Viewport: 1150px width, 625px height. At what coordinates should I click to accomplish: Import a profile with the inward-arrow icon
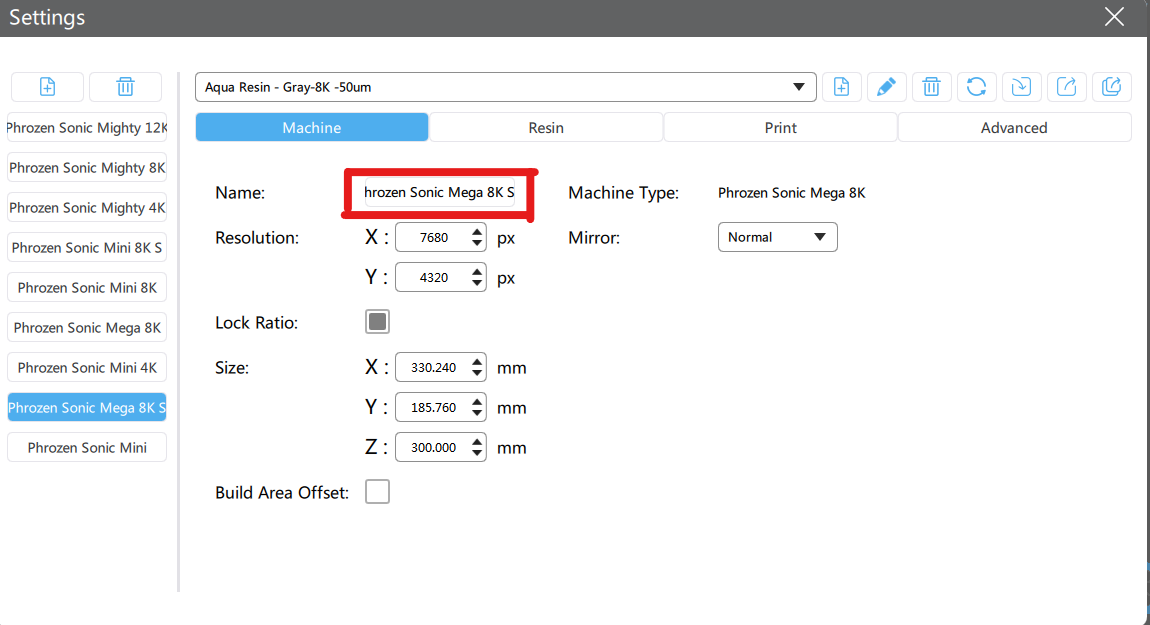(1021, 87)
